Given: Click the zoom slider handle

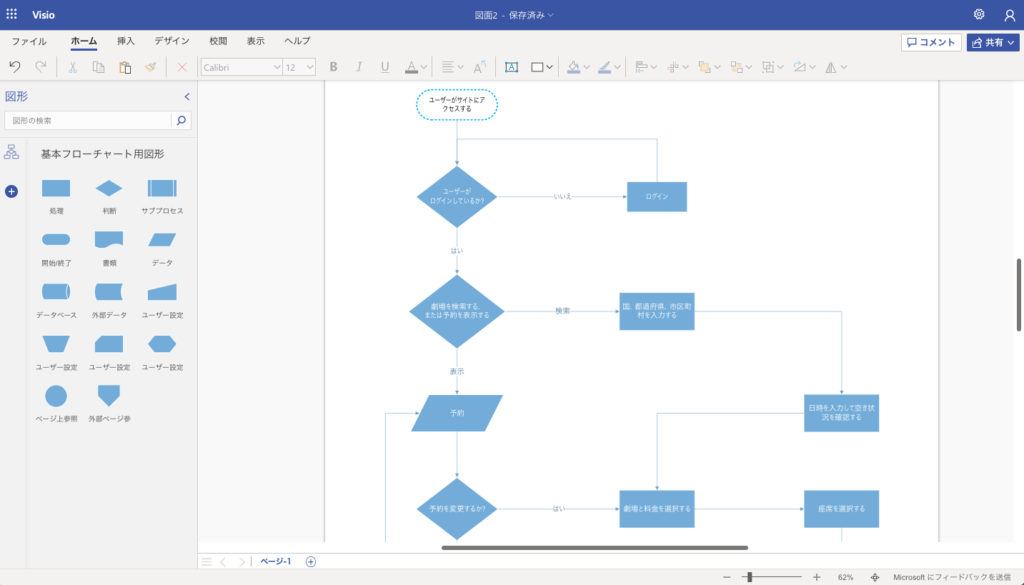Looking at the screenshot, I should pos(748,577).
